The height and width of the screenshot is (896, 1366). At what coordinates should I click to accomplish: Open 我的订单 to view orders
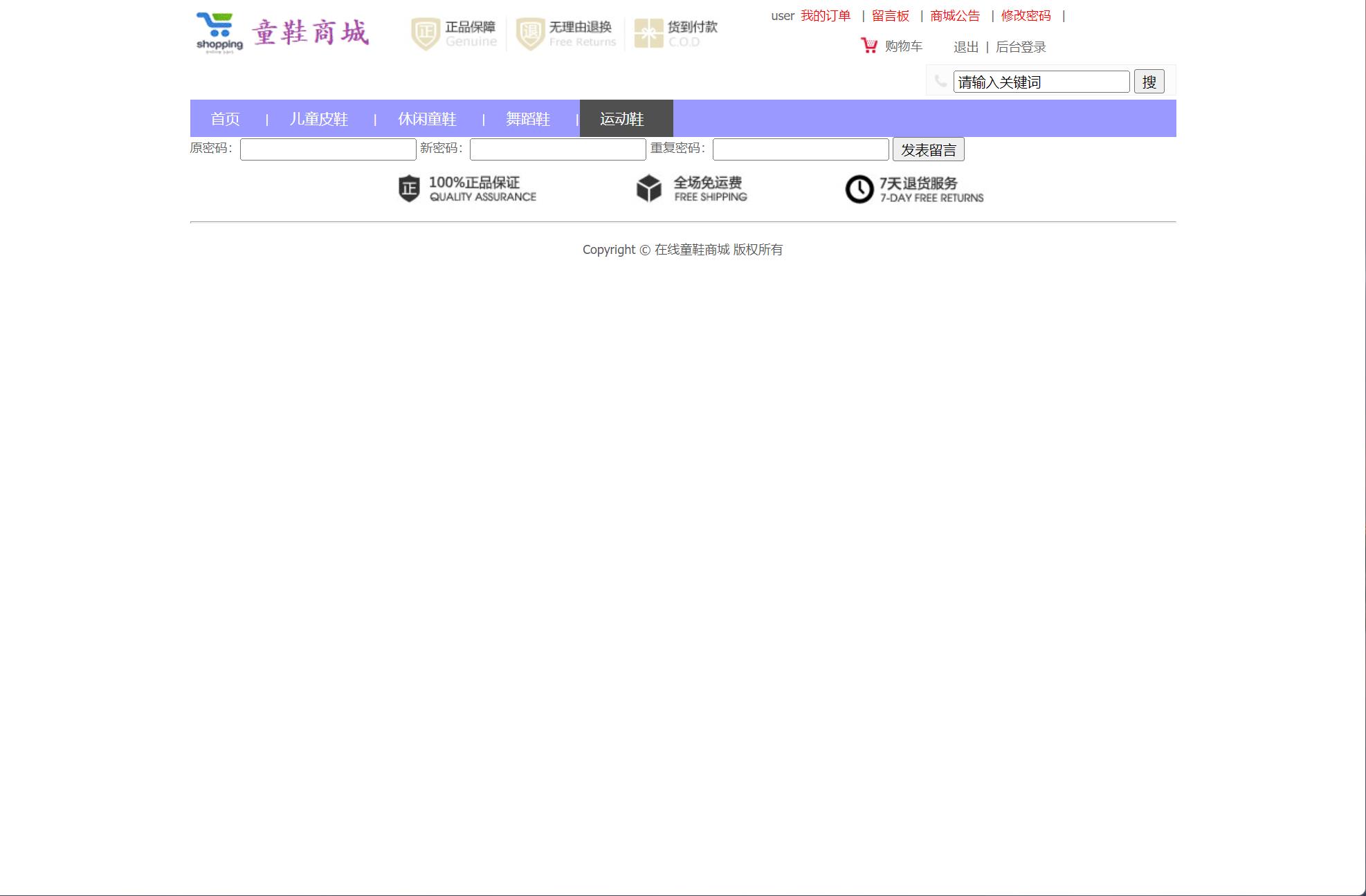point(826,15)
